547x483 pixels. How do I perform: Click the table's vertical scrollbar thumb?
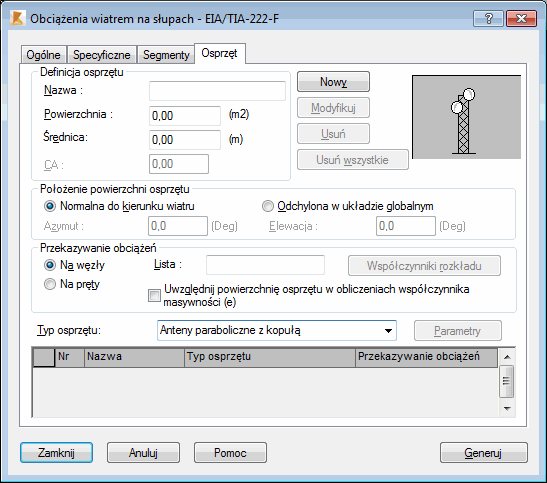(507, 381)
